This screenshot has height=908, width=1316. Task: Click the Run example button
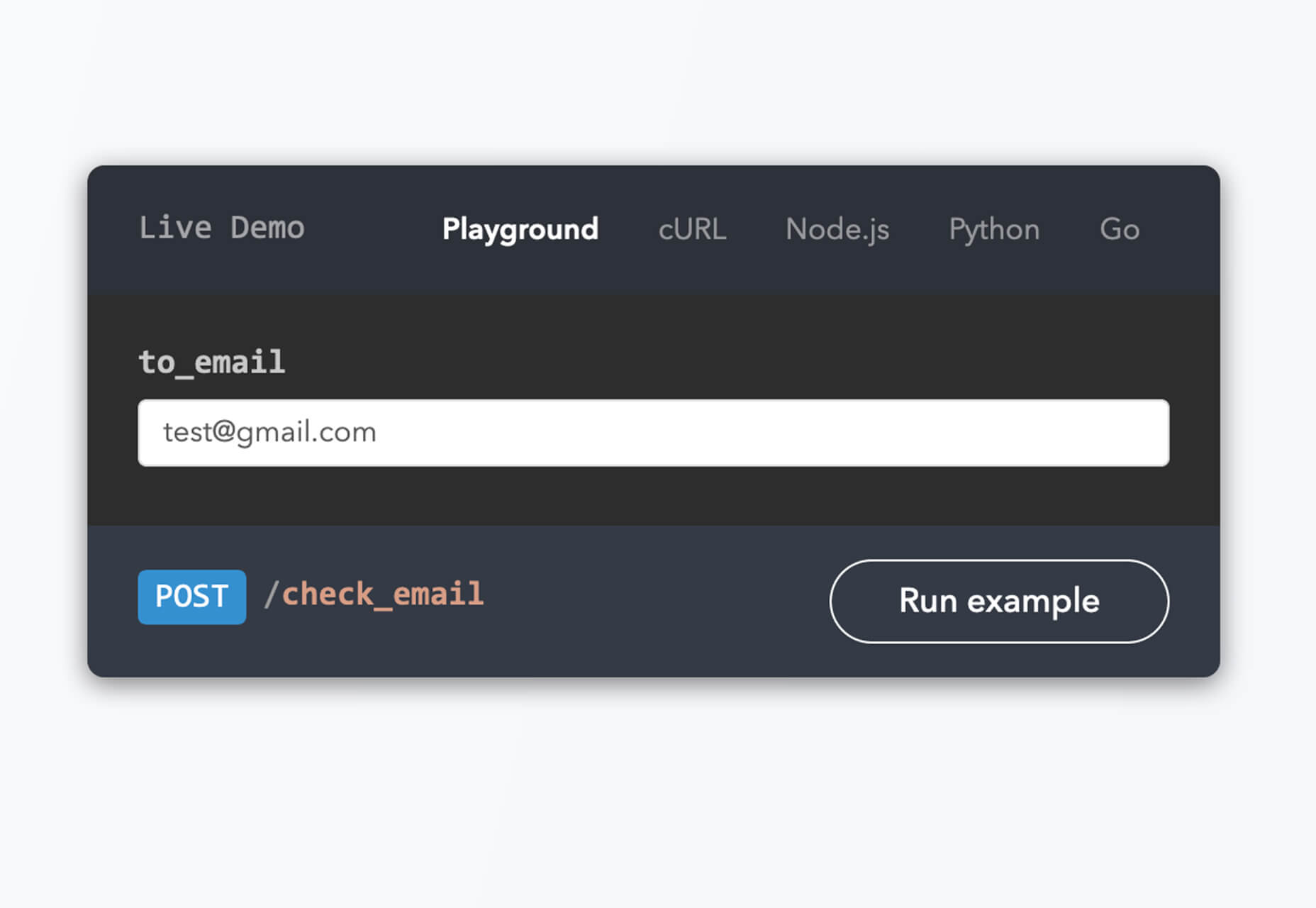point(999,601)
